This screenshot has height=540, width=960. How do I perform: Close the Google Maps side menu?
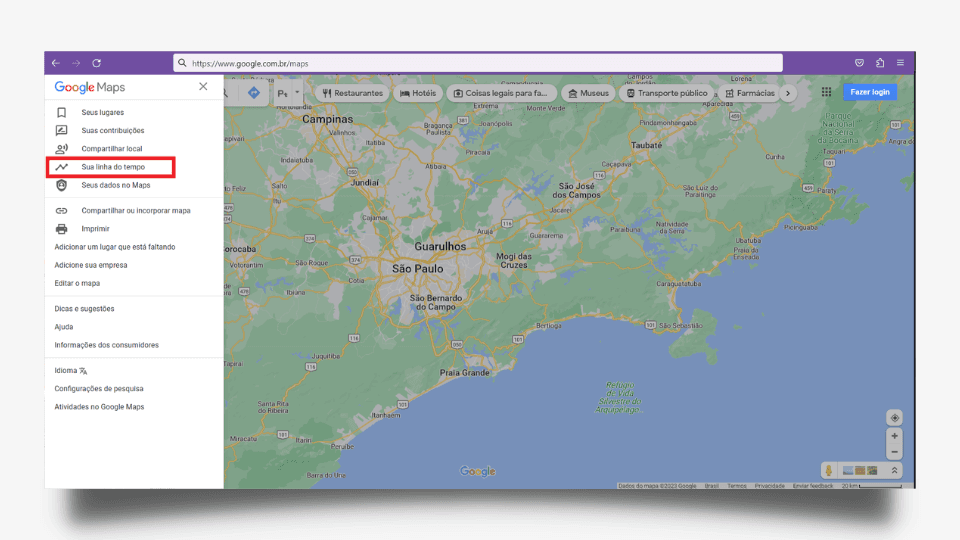203,87
